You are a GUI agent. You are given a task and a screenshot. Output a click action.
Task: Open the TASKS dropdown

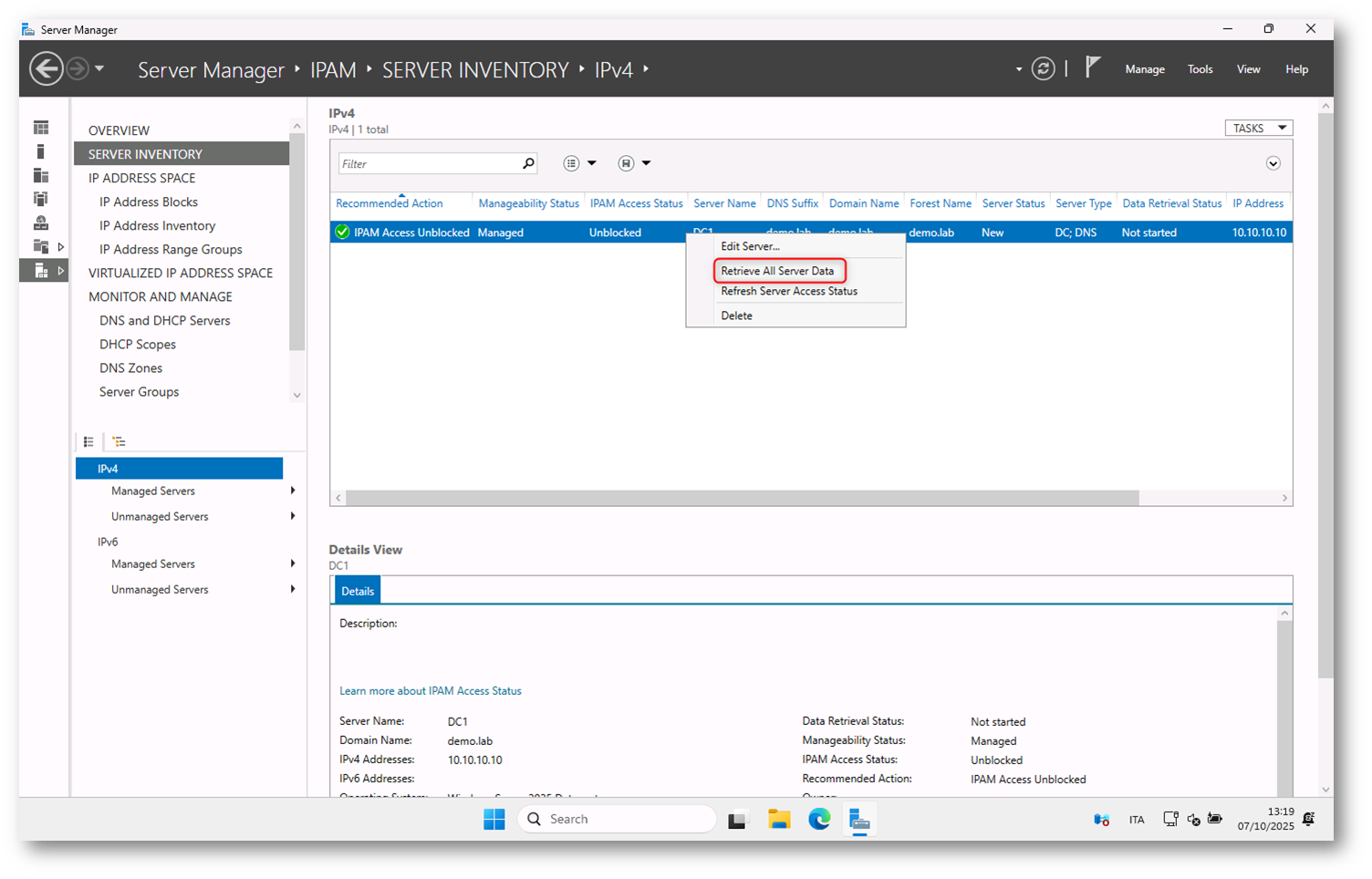tap(1258, 129)
